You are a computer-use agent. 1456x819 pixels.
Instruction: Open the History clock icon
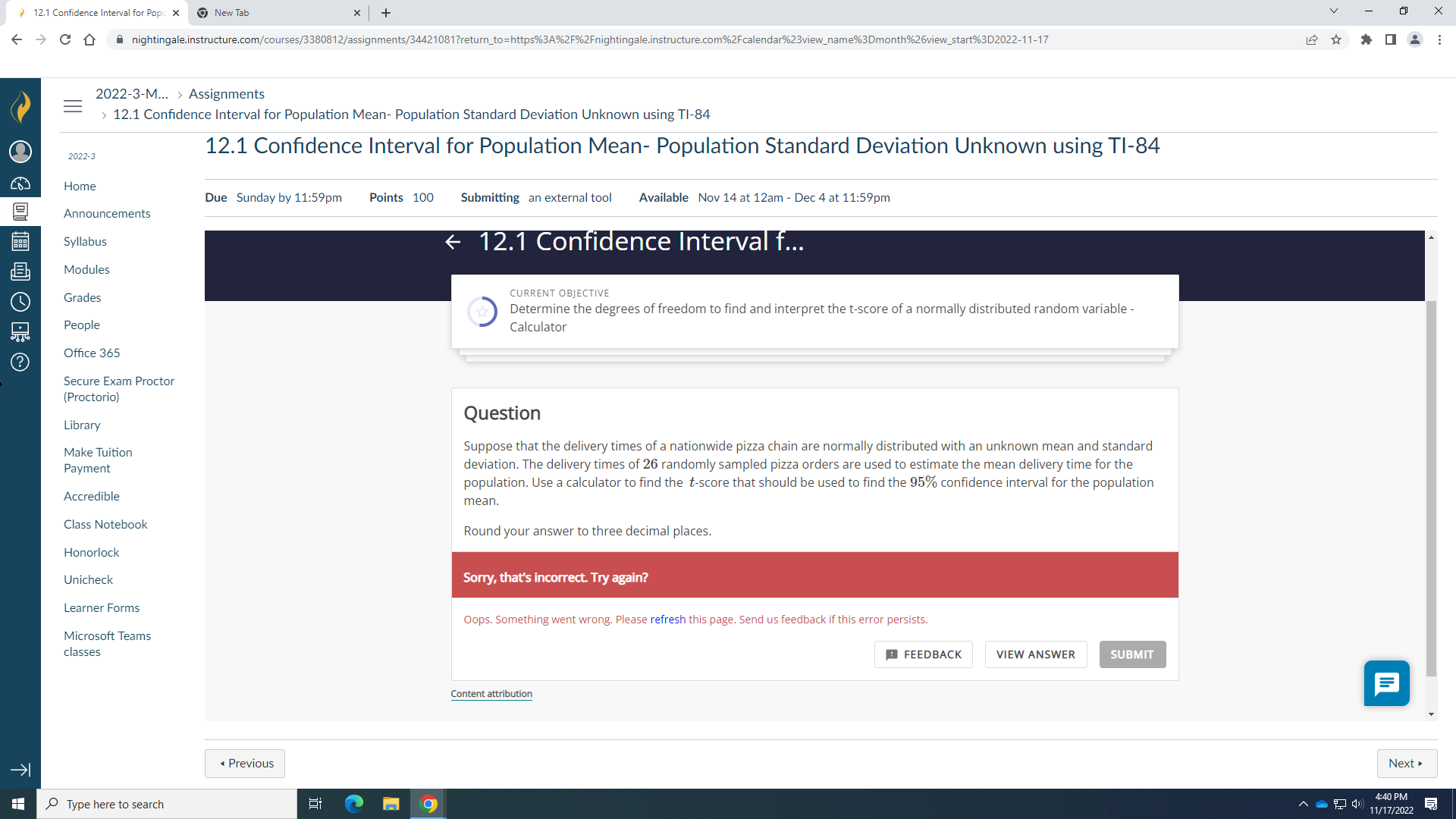tap(20, 302)
